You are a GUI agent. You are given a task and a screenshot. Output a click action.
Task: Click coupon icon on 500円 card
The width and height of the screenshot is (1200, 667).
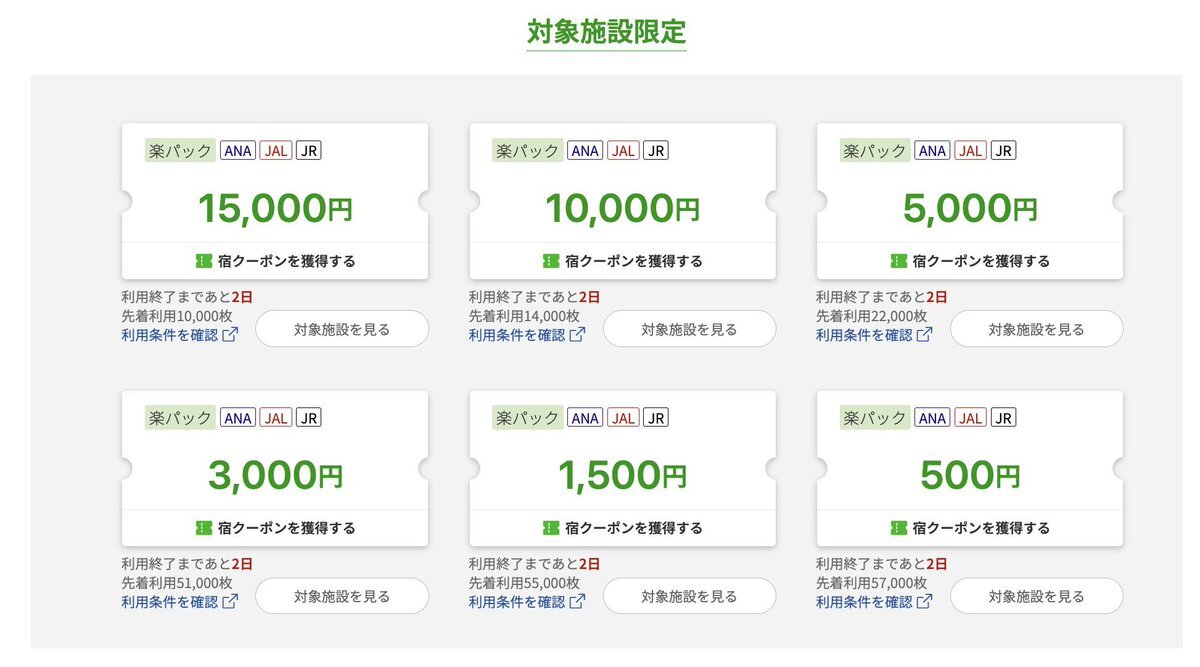pyautogui.click(x=899, y=528)
